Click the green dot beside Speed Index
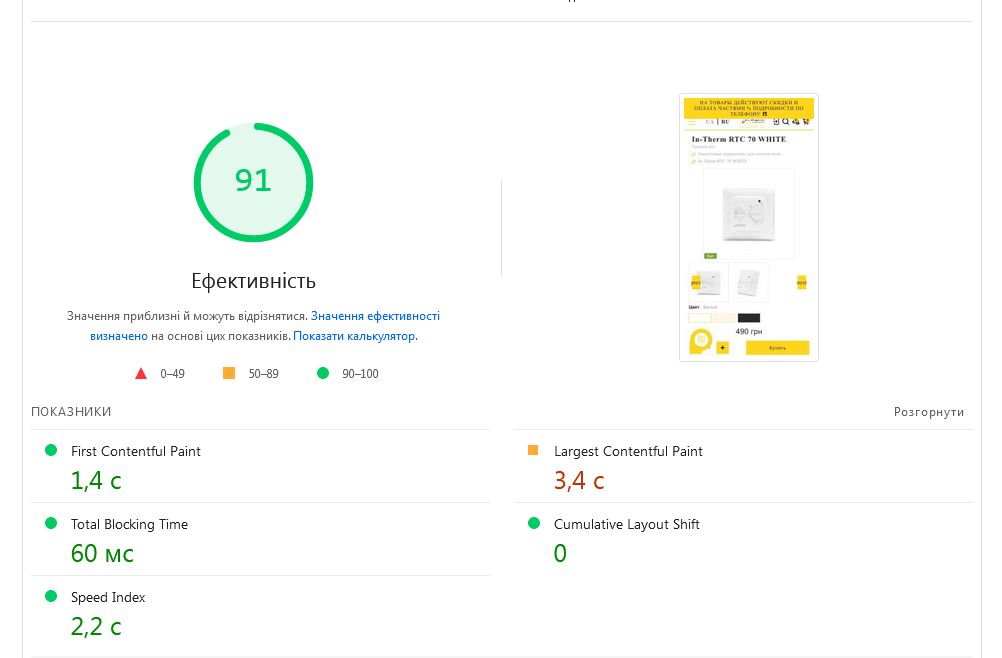Viewport: 1002px width, 658px height. click(51, 596)
